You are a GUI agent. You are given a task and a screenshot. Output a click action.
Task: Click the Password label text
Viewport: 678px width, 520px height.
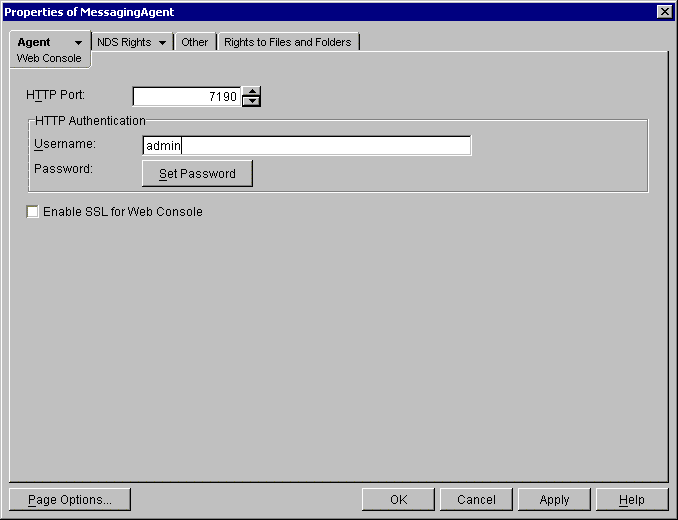(64, 169)
